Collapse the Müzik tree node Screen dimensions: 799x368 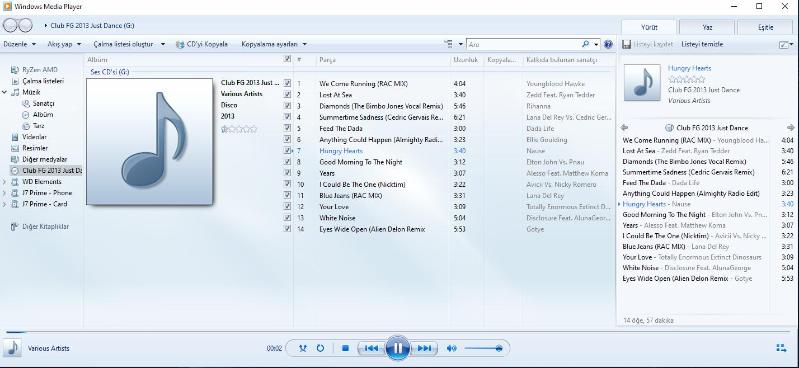5,92
